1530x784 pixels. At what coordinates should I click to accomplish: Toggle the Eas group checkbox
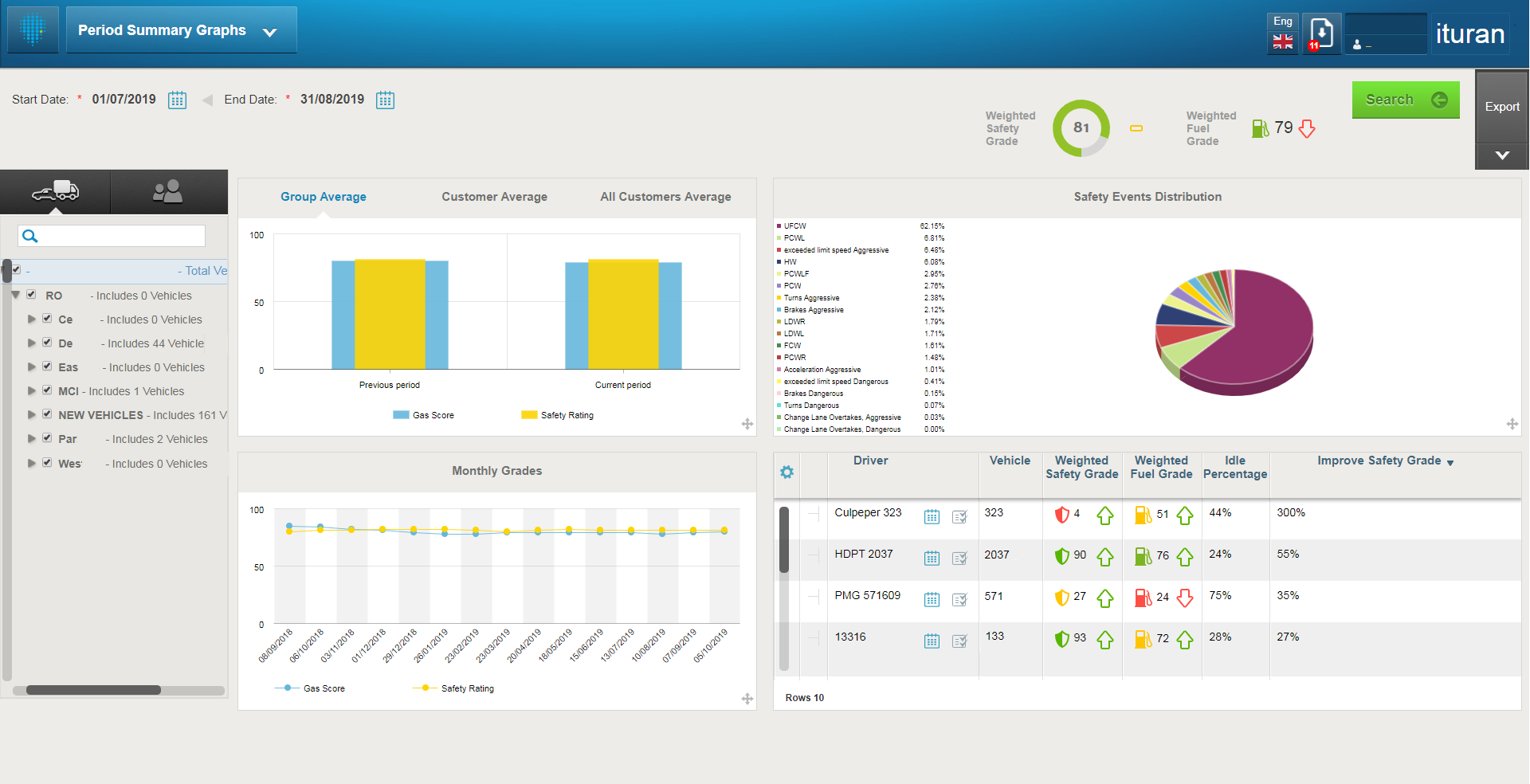(x=47, y=366)
